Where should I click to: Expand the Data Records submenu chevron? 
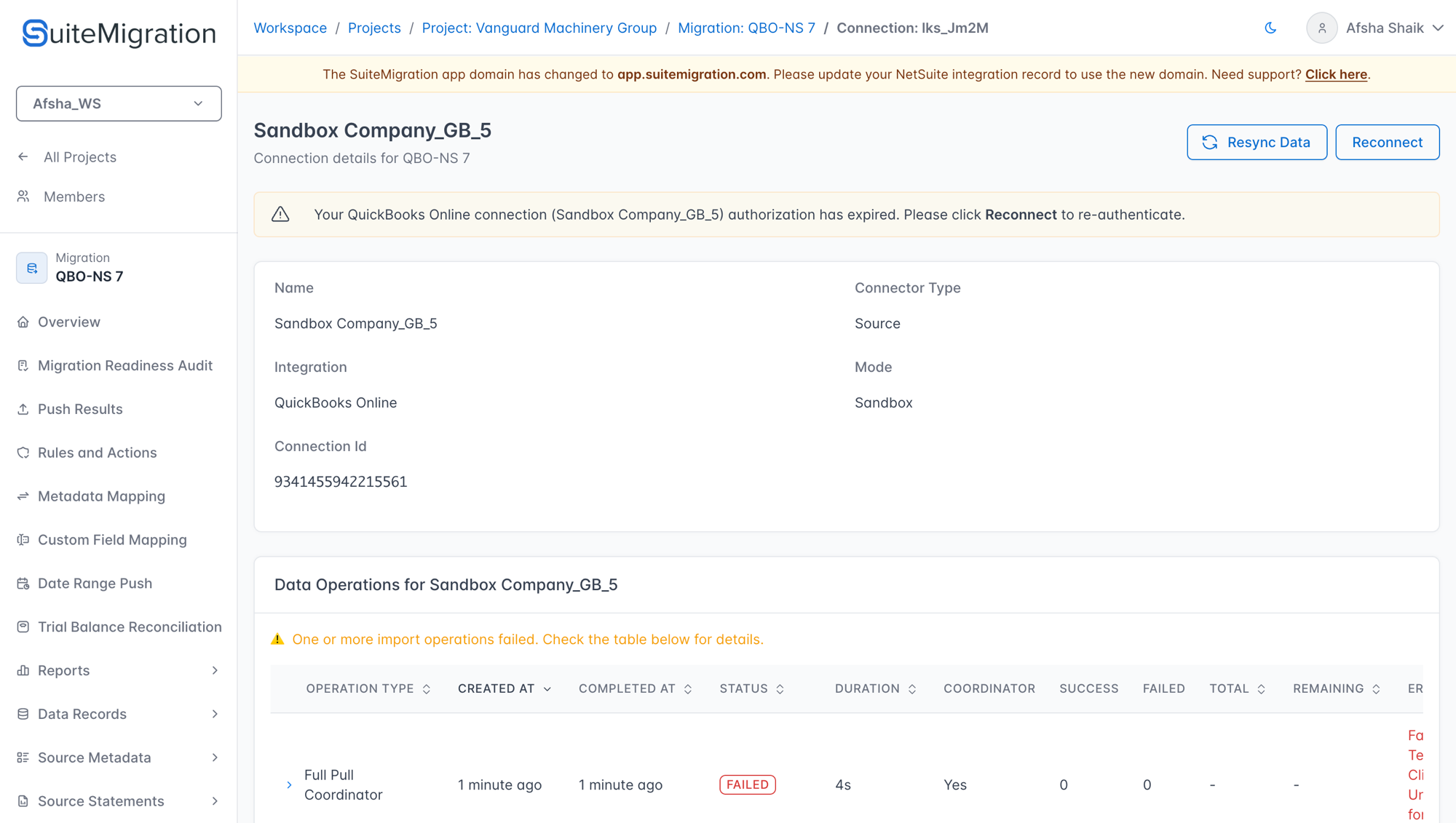215,714
